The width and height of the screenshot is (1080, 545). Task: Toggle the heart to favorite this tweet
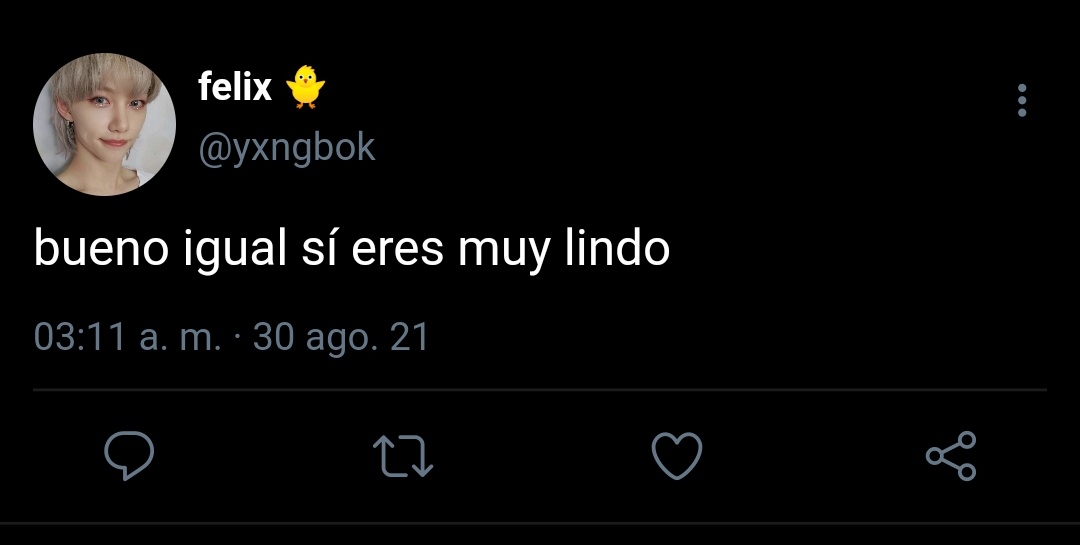[677, 455]
